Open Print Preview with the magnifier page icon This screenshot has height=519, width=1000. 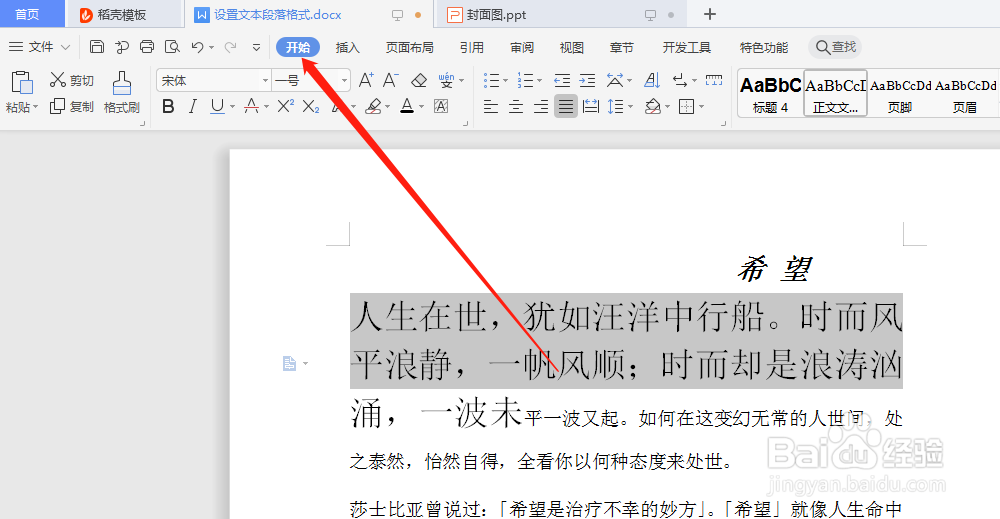click(x=172, y=47)
